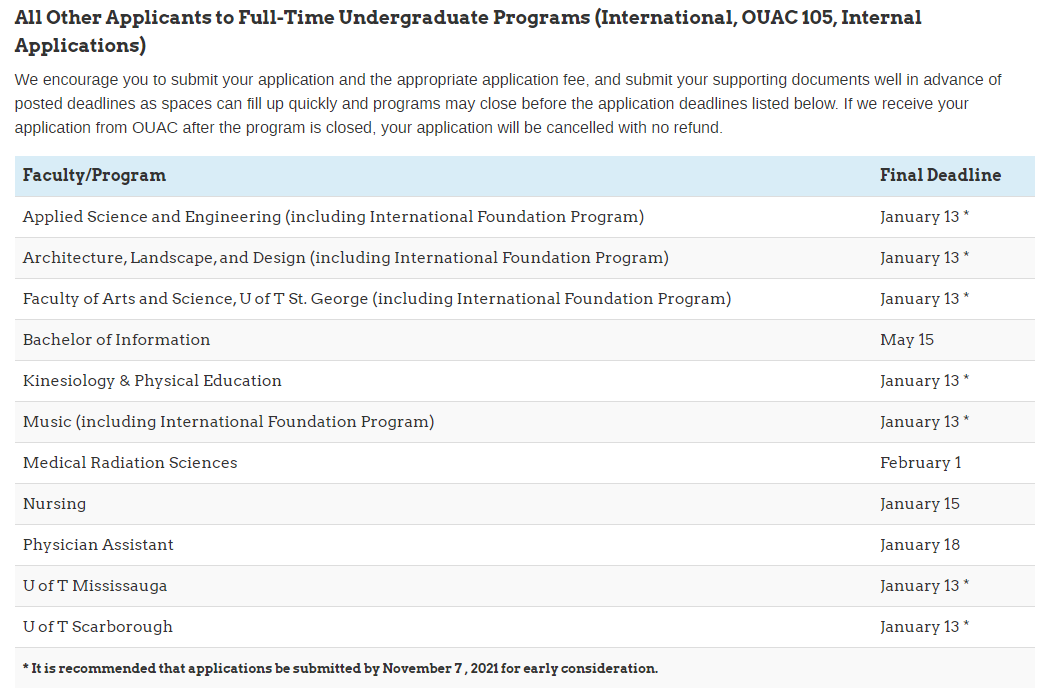Click the November 7, 2021 early consideration footnote
The image size is (1048, 688).
340,668
